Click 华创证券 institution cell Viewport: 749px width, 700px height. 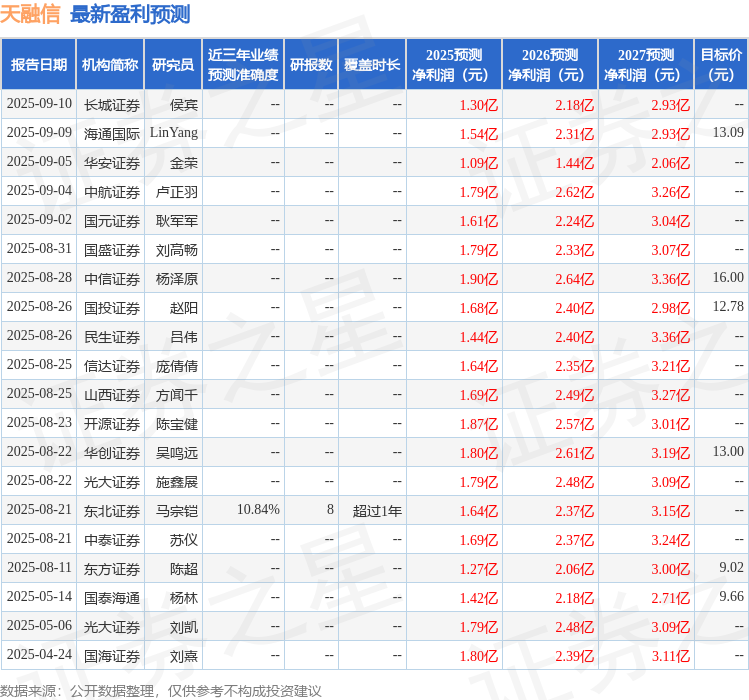(112, 453)
